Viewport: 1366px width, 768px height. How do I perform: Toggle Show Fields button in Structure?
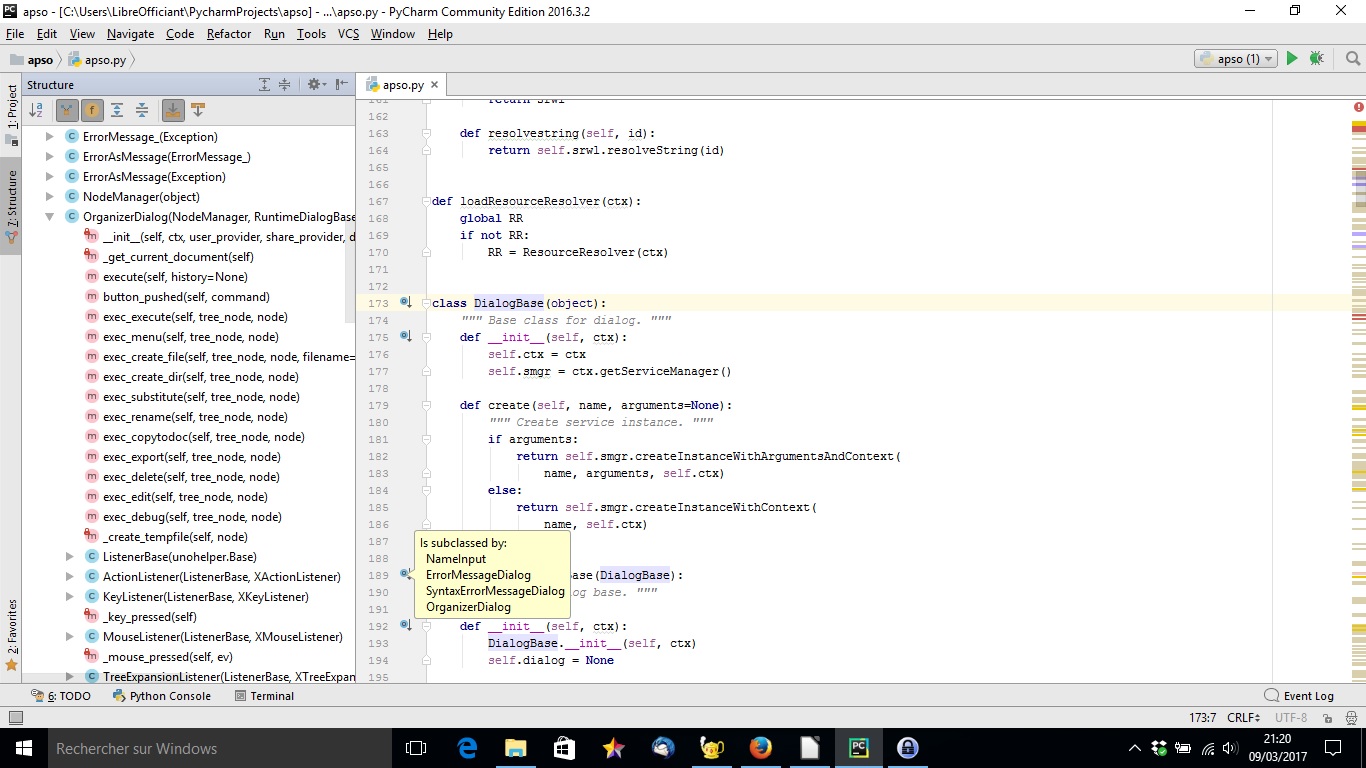tap(91, 110)
